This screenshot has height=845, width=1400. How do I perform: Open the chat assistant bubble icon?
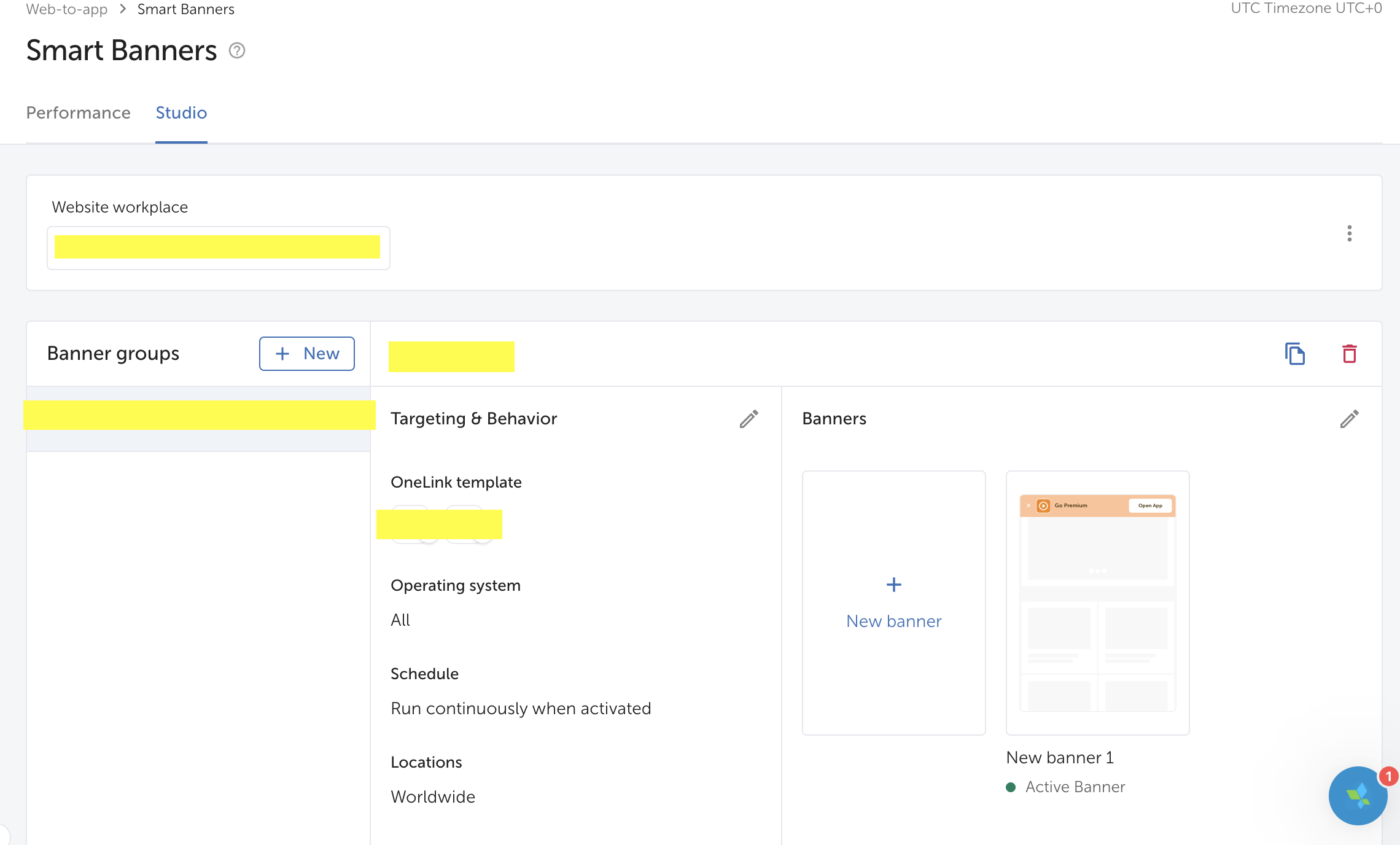[x=1358, y=796]
